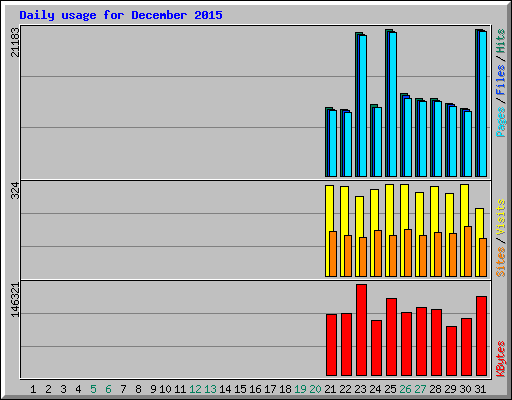Viewport: 512px width, 400px height.
Task: Click day 6 weekend label
Action: [108, 389]
